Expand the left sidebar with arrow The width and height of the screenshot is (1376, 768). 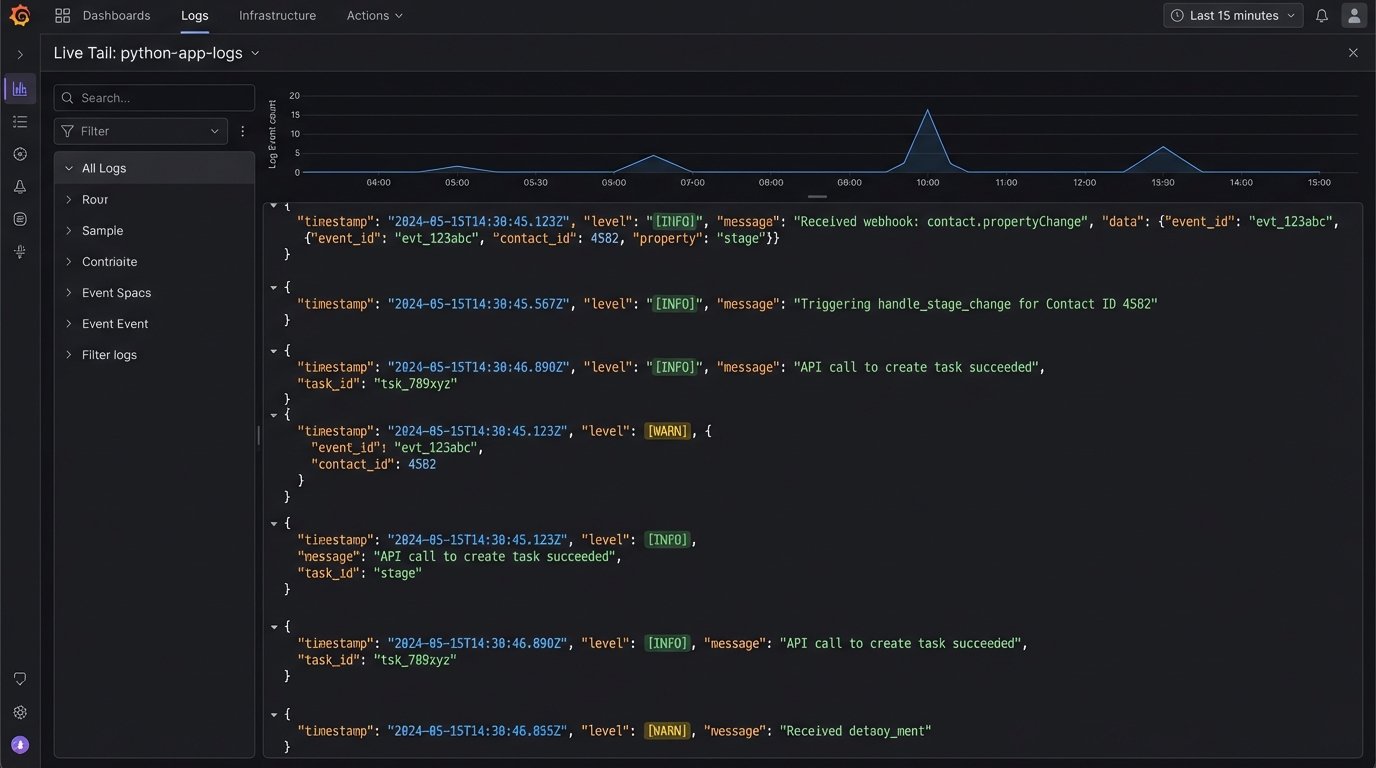click(20, 54)
